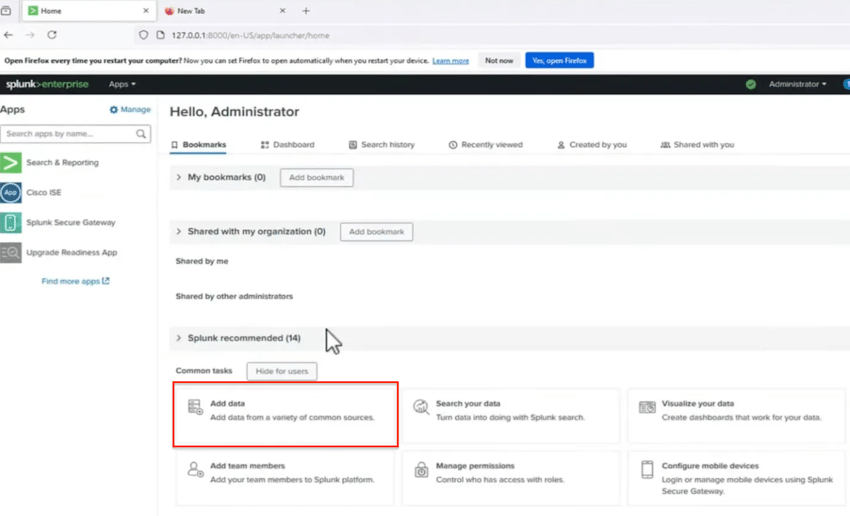Image resolution: width=850 pixels, height=516 pixels.
Task: Switch to the Search history tab
Action: point(382,145)
